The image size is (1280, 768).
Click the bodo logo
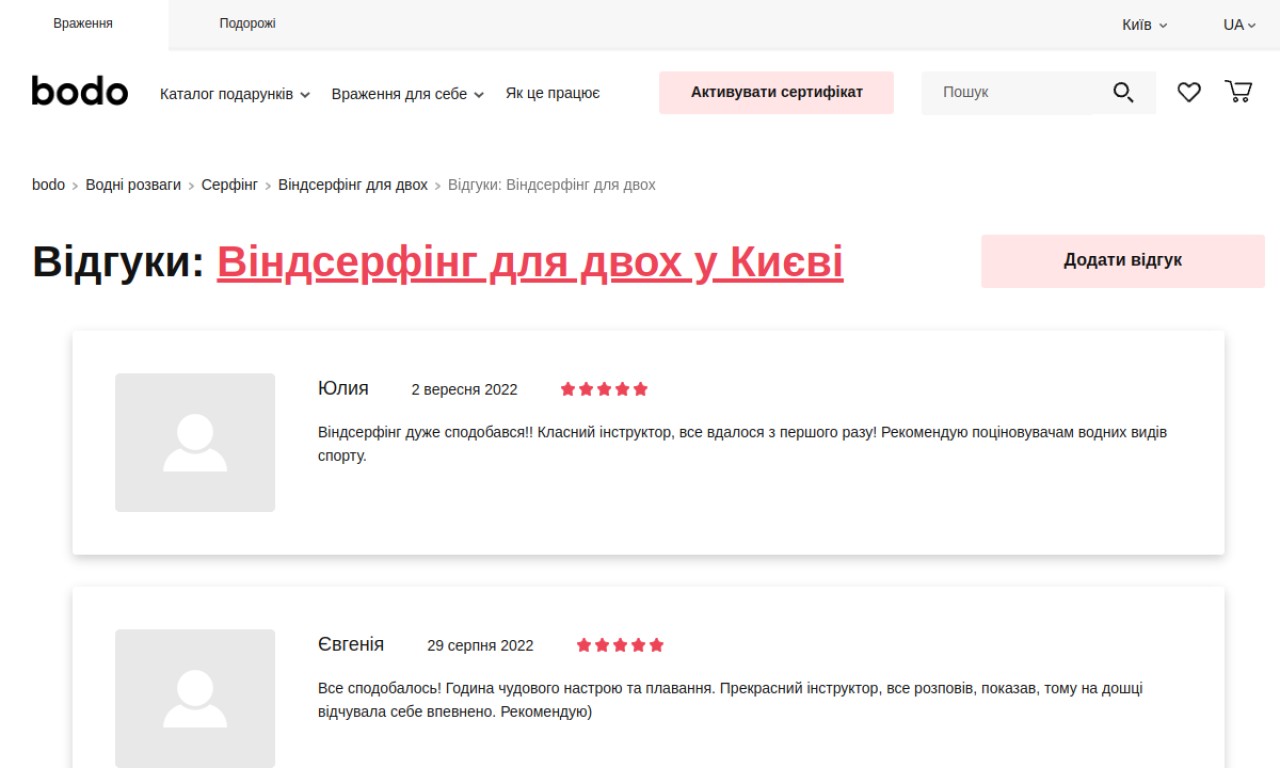(x=80, y=91)
